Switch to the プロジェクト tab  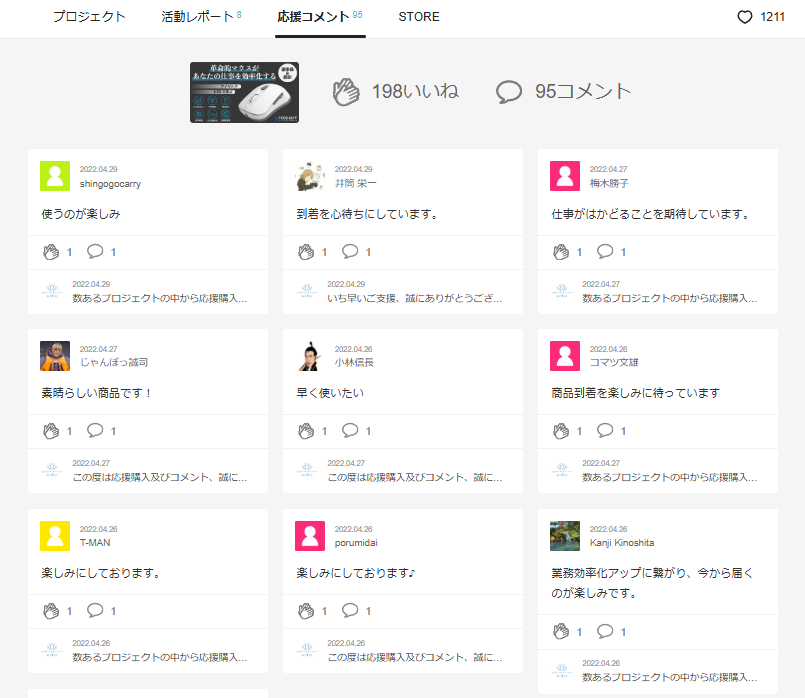click(89, 17)
